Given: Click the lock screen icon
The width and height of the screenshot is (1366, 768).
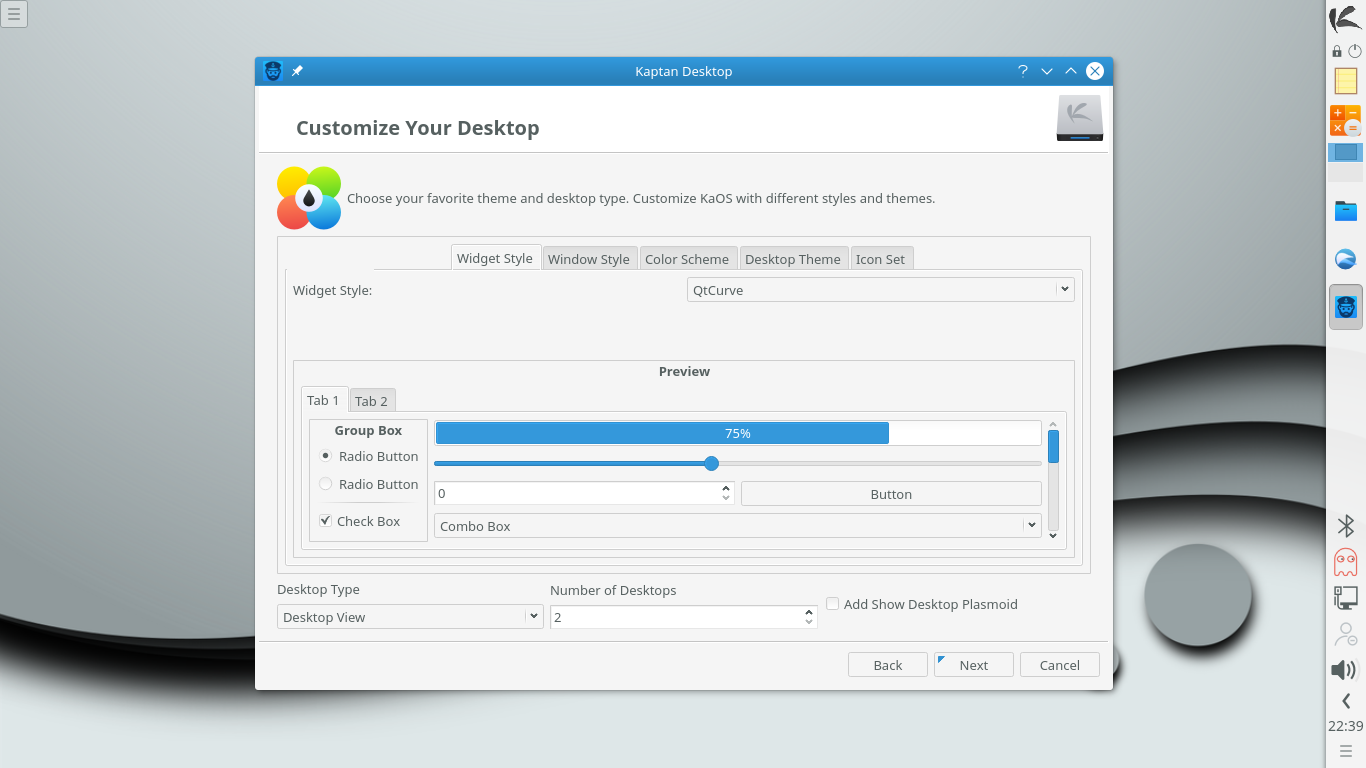Looking at the screenshot, I should 1337,50.
